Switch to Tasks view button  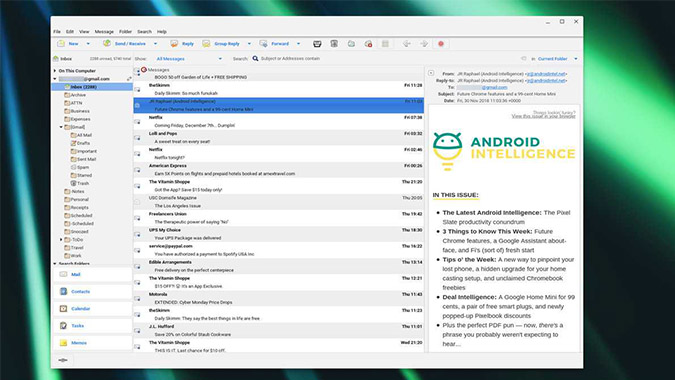click(92, 326)
